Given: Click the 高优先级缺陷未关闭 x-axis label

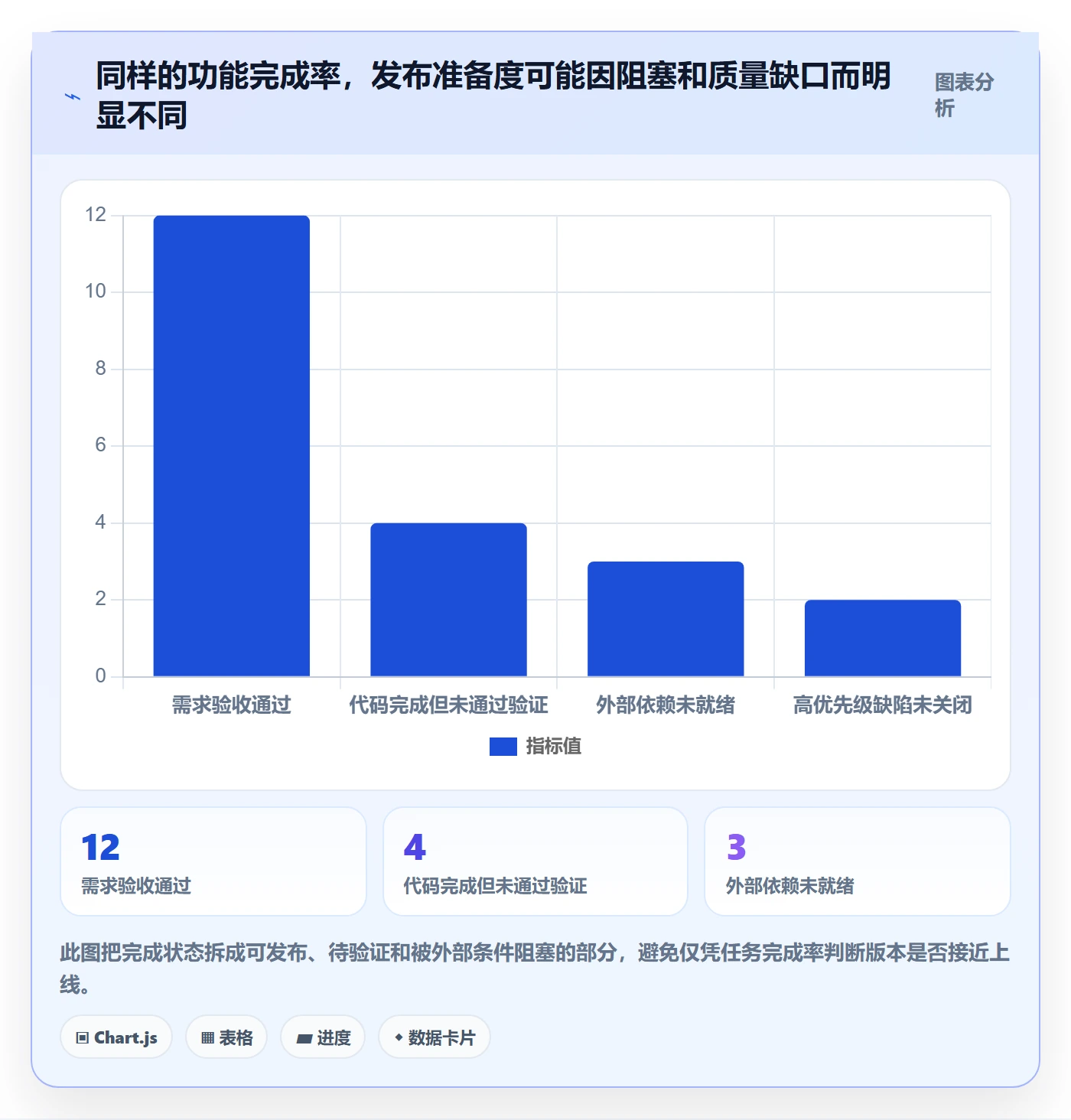Looking at the screenshot, I should (883, 705).
